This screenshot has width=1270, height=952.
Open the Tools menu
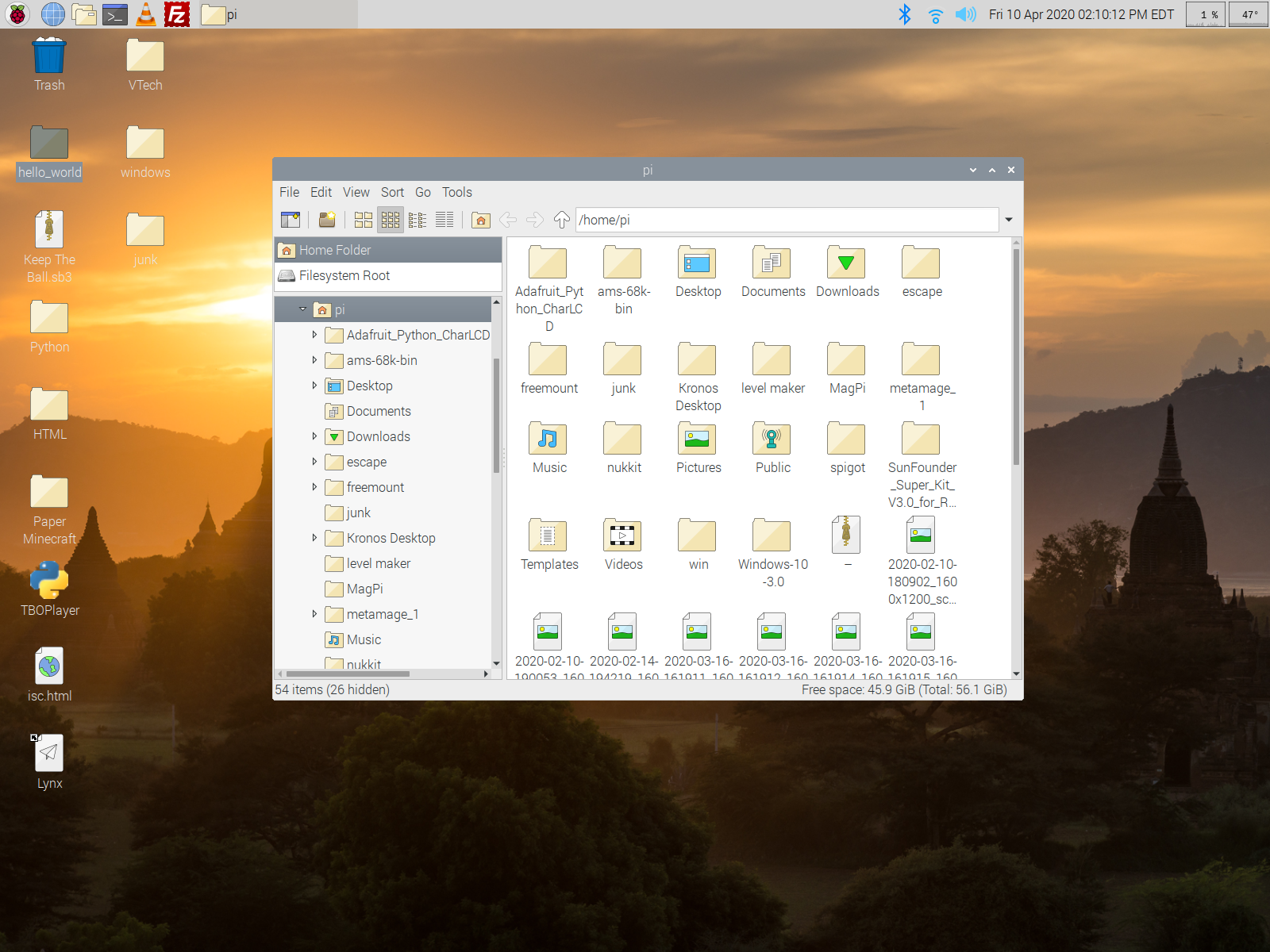click(x=456, y=192)
